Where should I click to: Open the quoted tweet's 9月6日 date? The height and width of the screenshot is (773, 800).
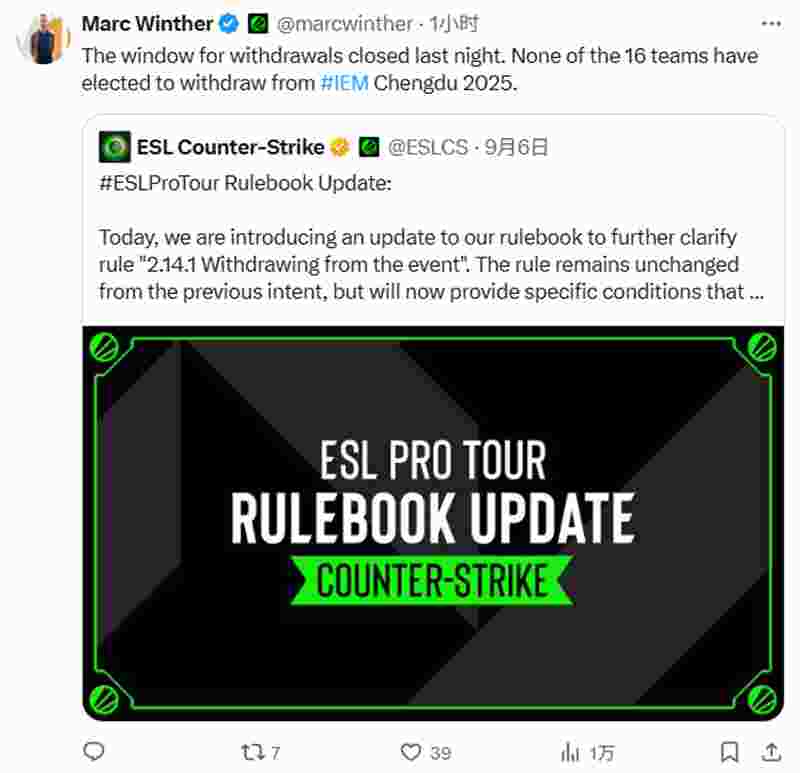click(x=516, y=147)
